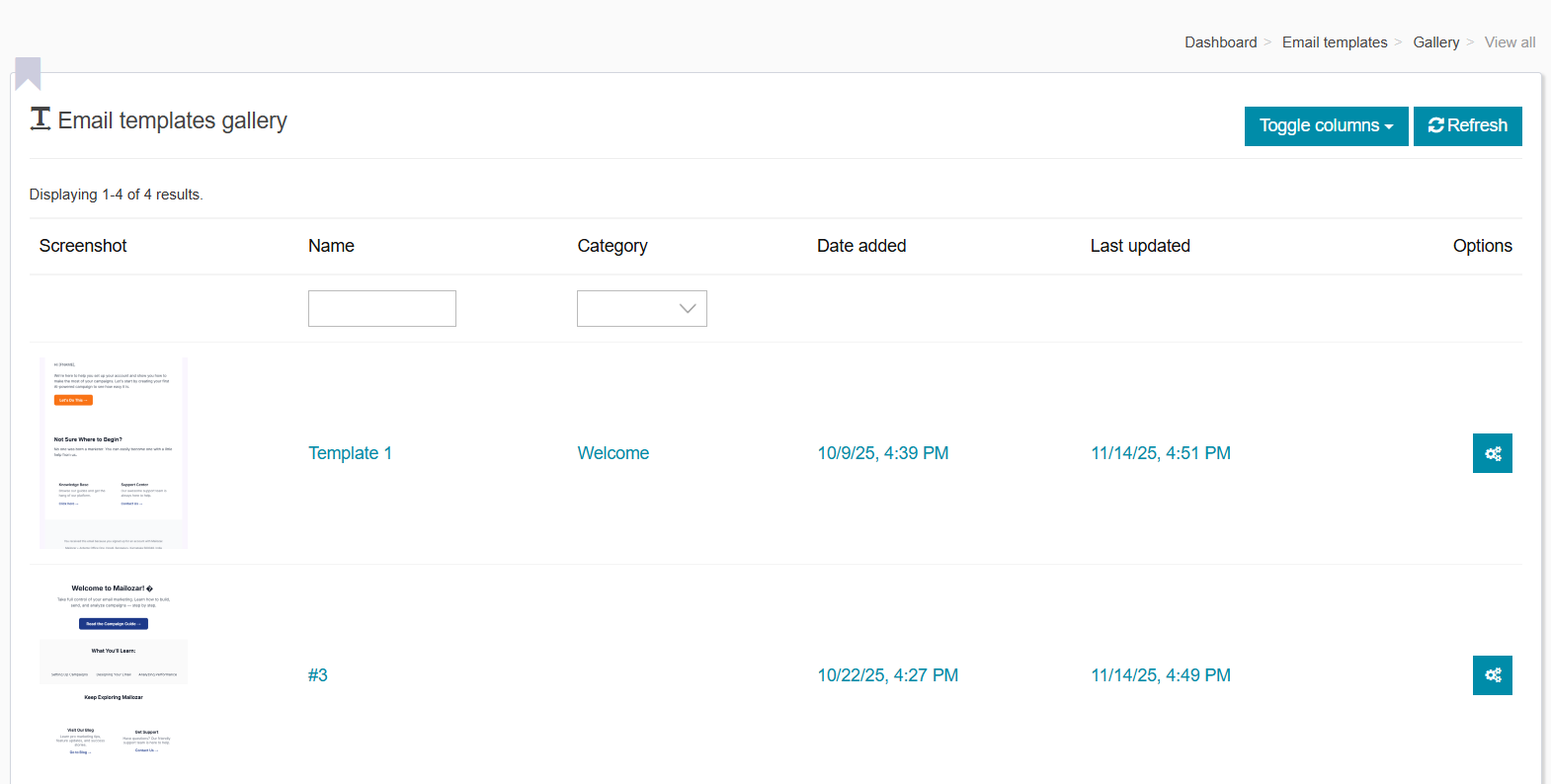This screenshot has height=784, width=1551.
Task: Sort by the Last updated column
Action: click(x=1139, y=246)
